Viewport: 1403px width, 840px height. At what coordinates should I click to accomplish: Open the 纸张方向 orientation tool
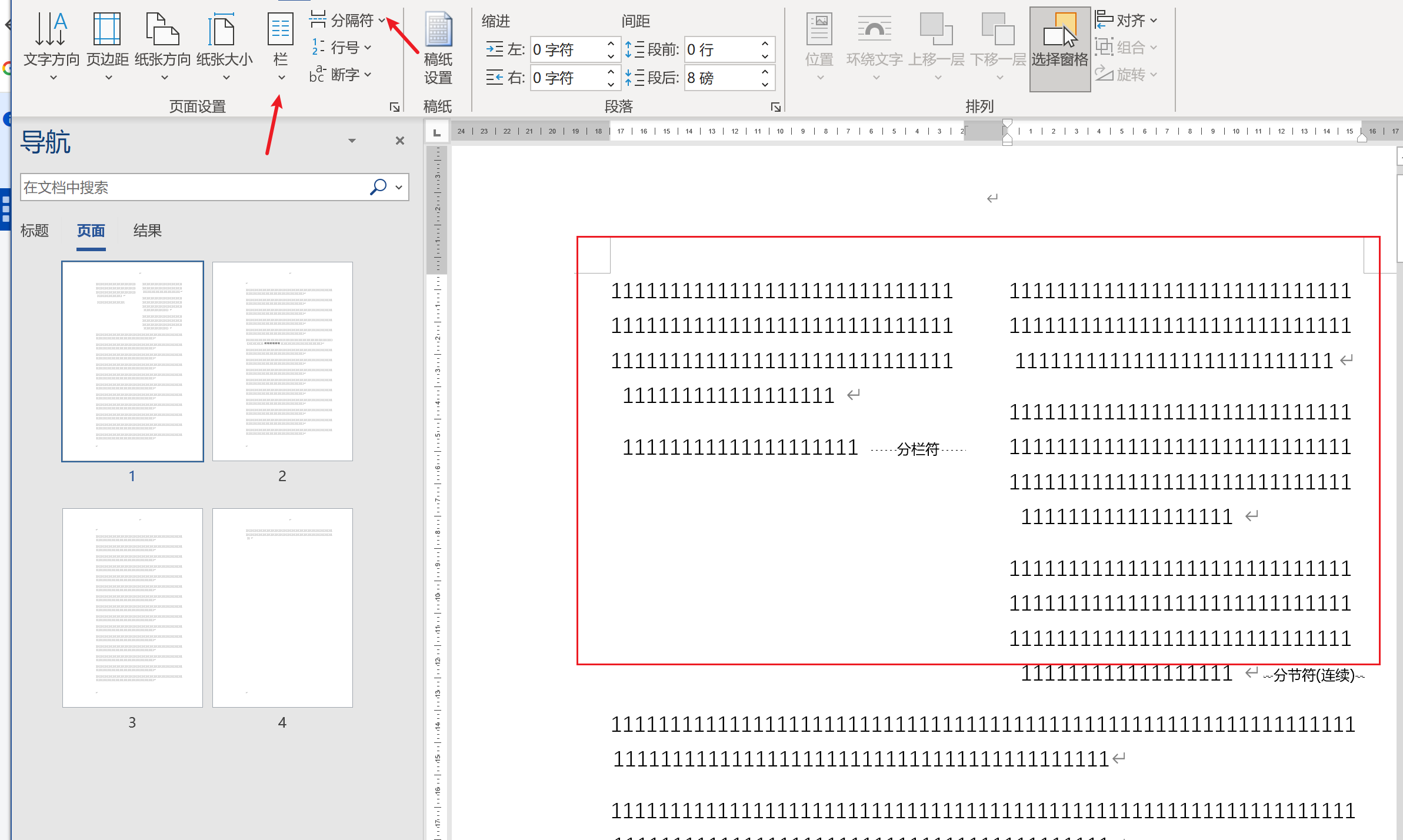click(163, 46)
